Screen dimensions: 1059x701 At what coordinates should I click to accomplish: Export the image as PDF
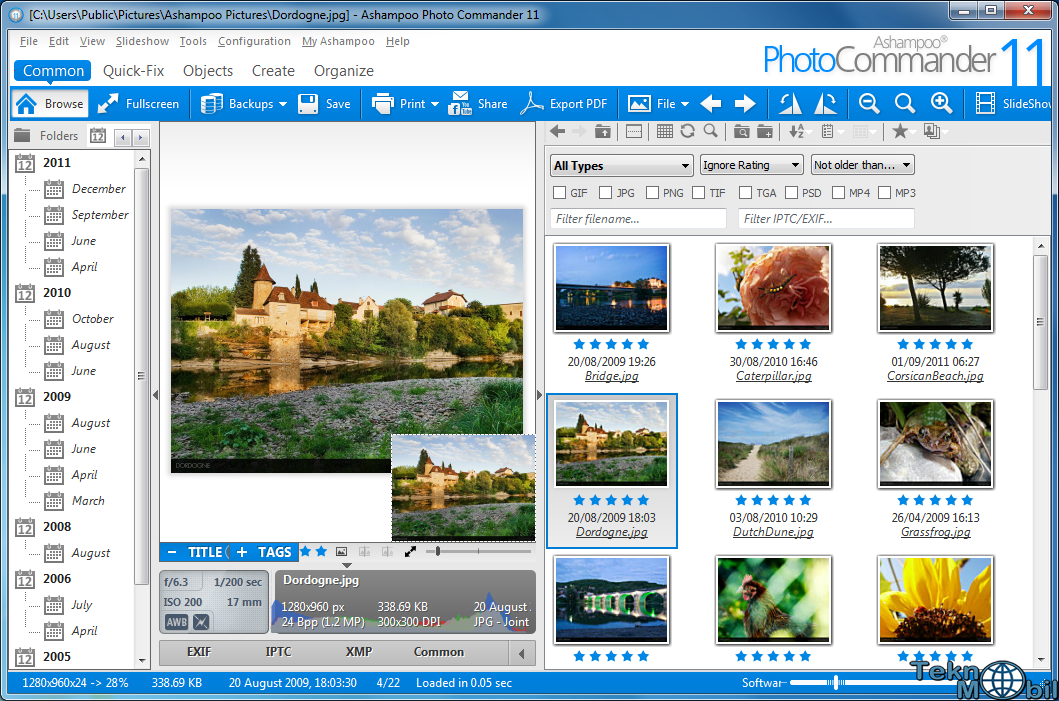pyautogui.click(x=564, y=103)
